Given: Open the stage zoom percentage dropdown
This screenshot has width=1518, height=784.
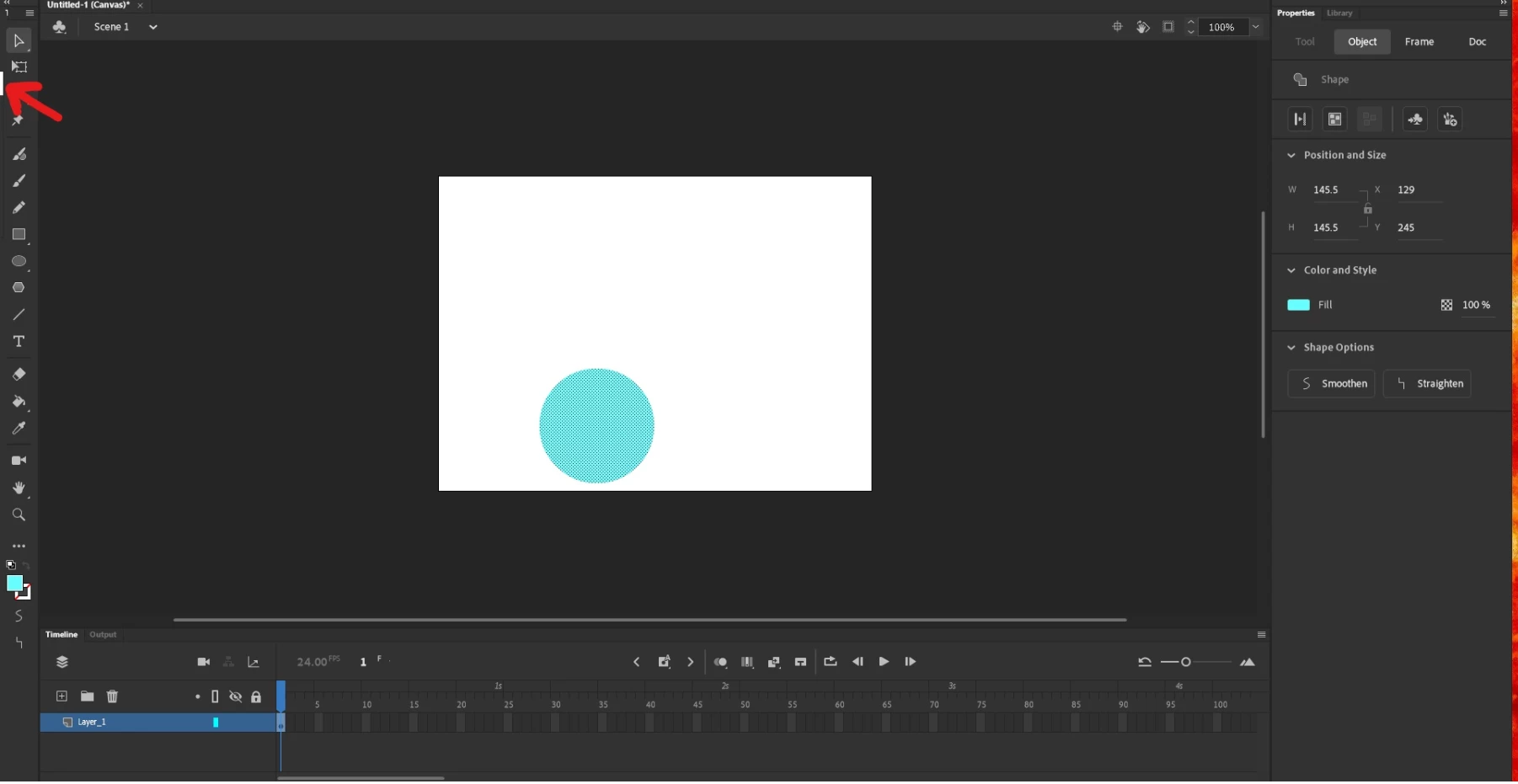Looking at the screenshot, I should tap(1255, 27).
